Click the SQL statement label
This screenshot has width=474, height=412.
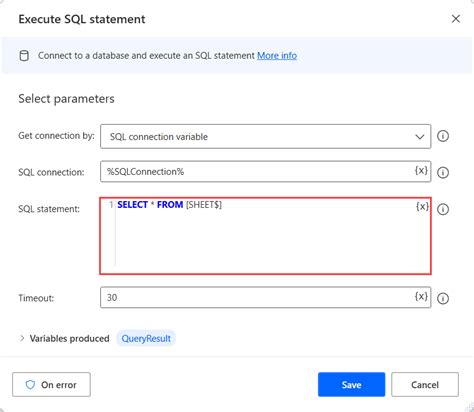49,209
